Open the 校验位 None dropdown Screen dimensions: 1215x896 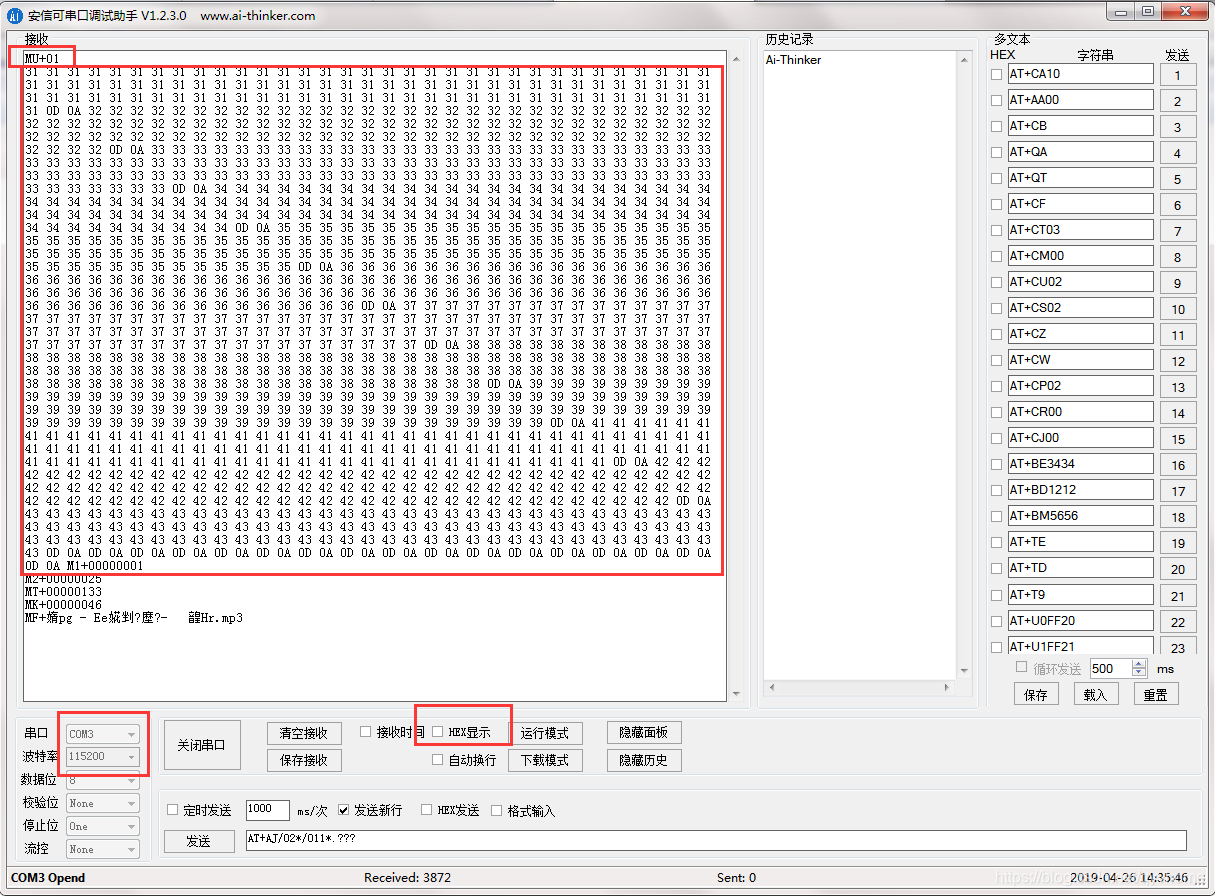coord(102,803)
